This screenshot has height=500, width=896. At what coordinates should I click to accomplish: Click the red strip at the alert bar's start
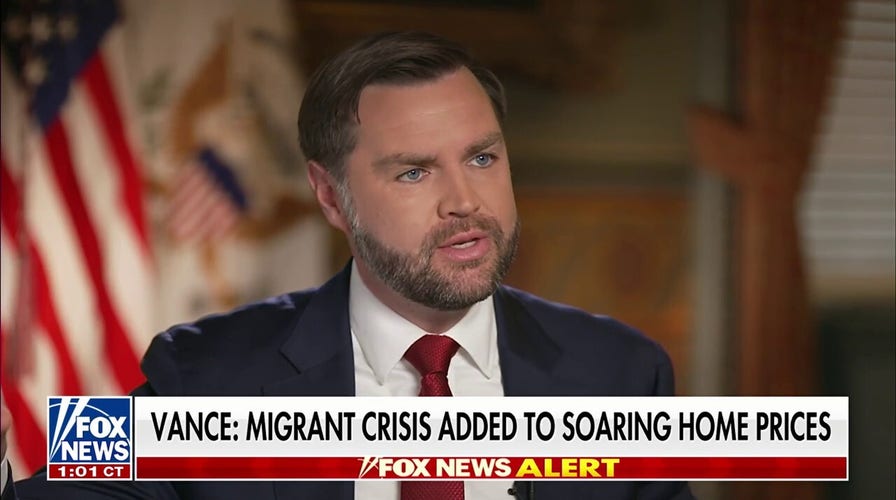click(x=246, y=468)
